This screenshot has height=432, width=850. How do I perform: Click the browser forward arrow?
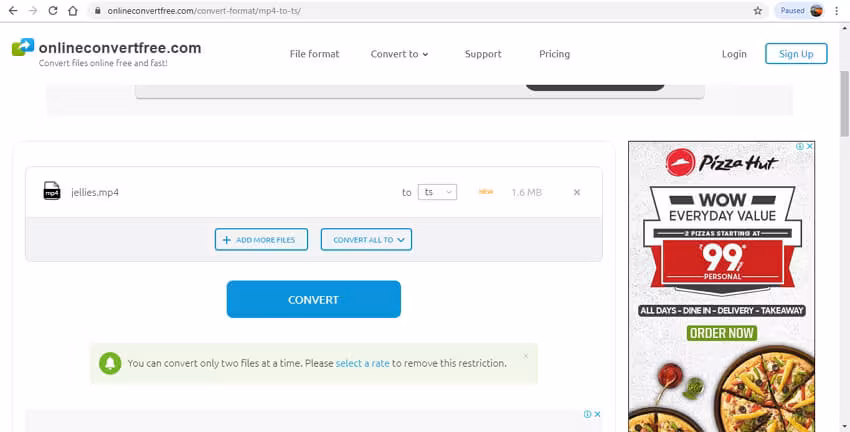click(x=33, y=10)
